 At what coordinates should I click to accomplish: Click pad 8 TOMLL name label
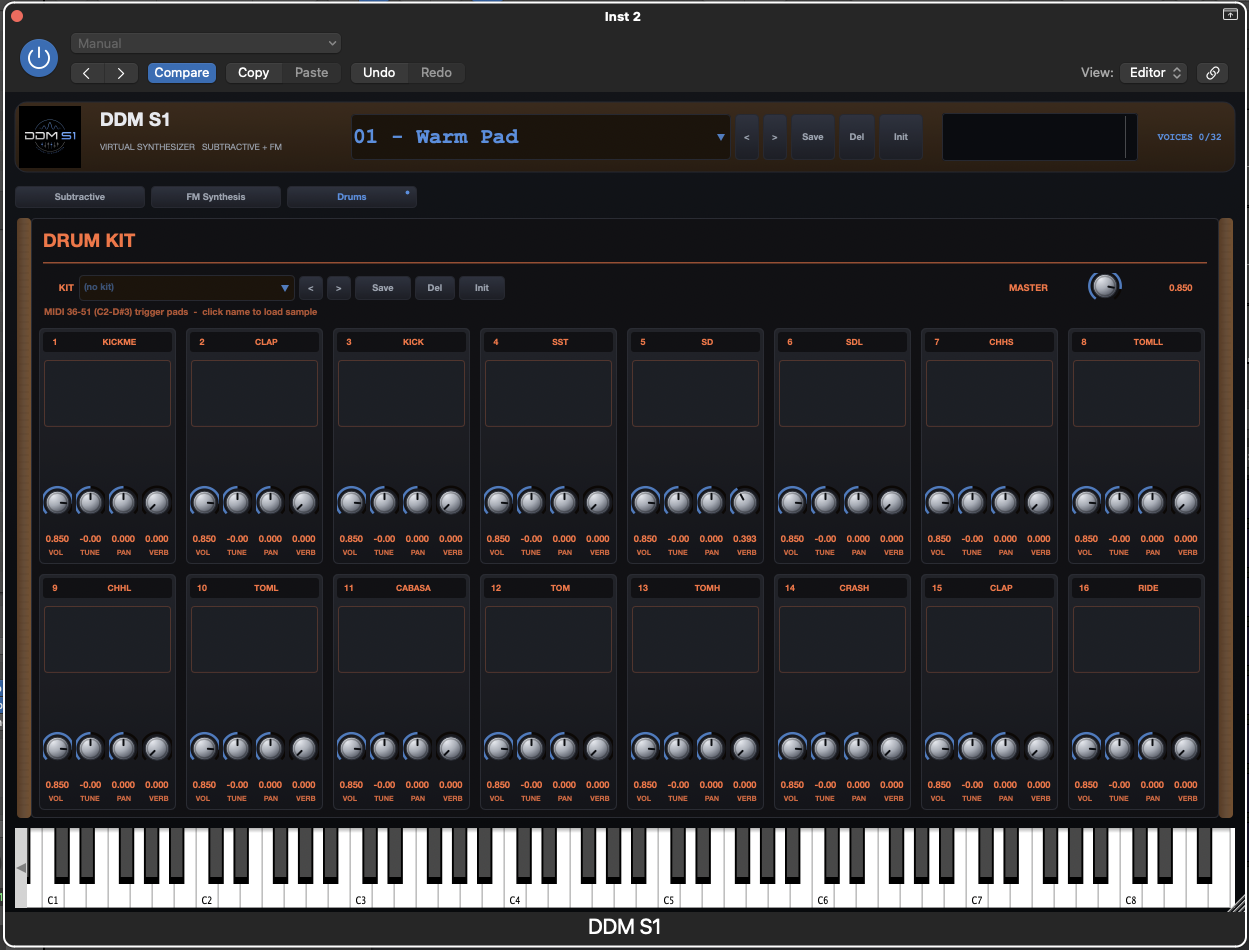1148,342
